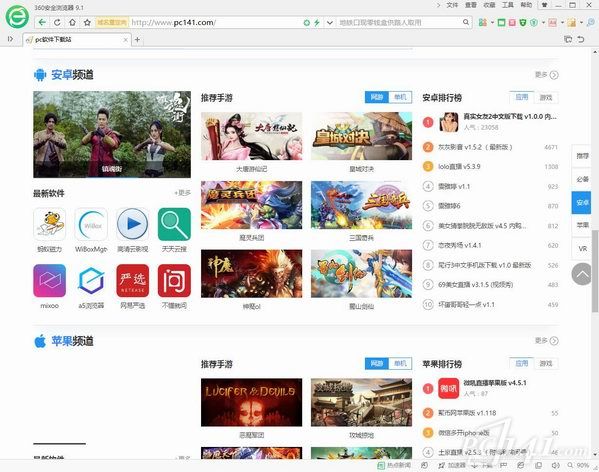This screenshot has width=599, height=472.
Task: Open the mixoo app icon
Action: pos(49,281)
